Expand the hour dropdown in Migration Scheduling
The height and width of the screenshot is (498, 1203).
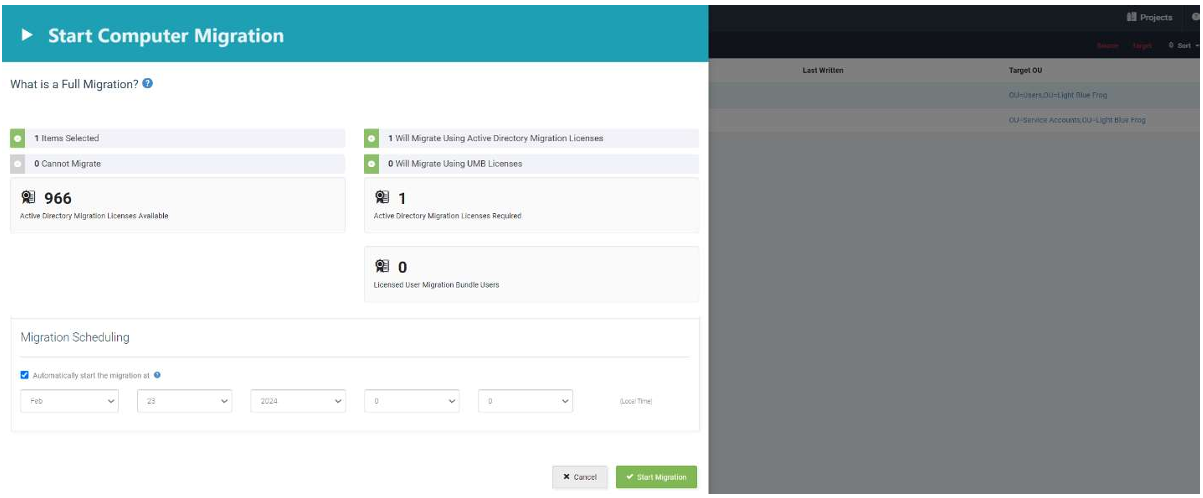412,401
